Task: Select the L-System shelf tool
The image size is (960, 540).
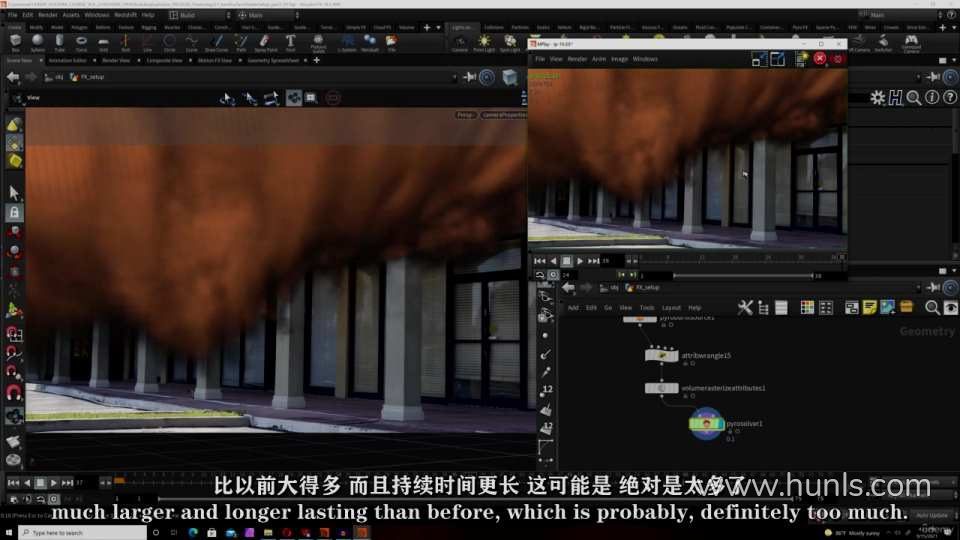Action: [347, 42]
